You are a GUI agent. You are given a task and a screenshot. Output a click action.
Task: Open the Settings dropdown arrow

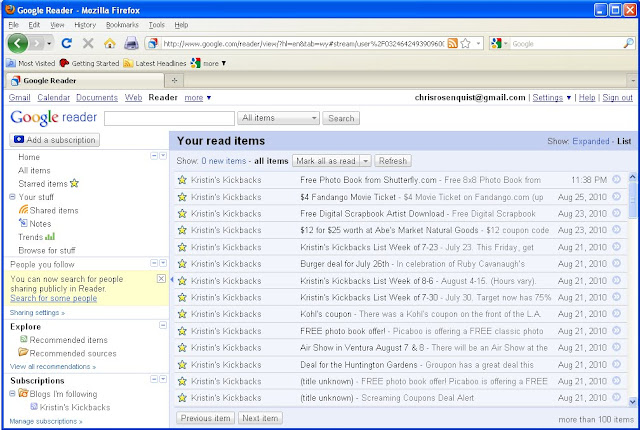(x=569, y=98)
